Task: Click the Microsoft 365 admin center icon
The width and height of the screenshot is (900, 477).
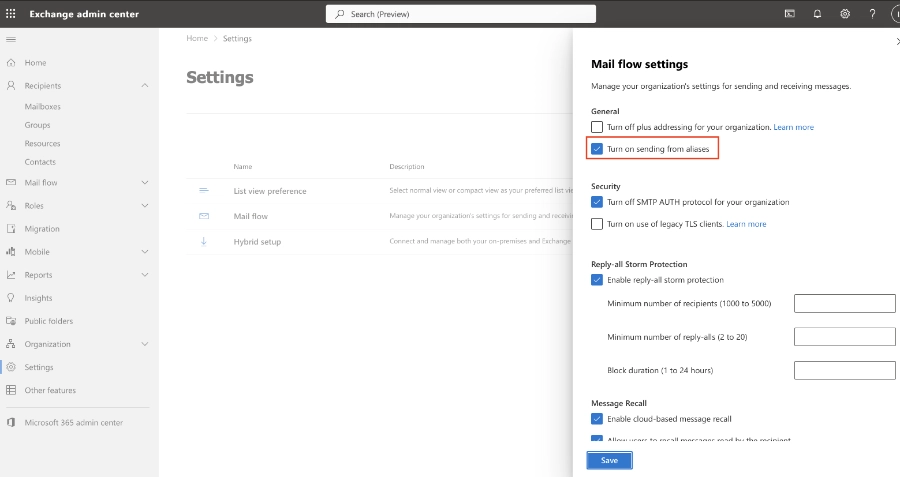Action: 11,422
